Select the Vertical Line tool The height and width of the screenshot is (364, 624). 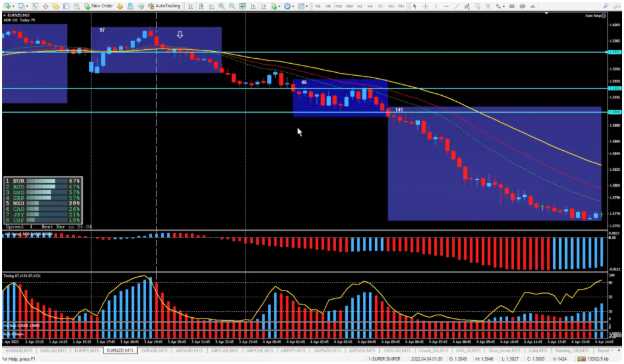click(x=436, y=6)
